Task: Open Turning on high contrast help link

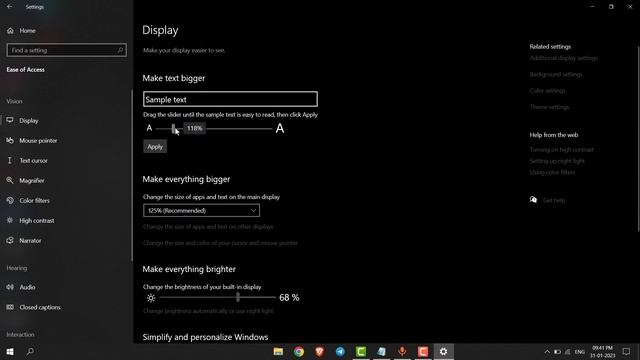Action: (x=562, y=150)
